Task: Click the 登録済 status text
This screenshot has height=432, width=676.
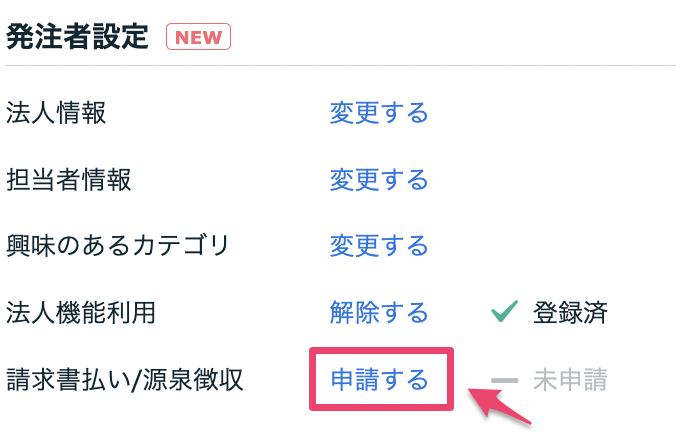Action: click(x=570, y=313)
